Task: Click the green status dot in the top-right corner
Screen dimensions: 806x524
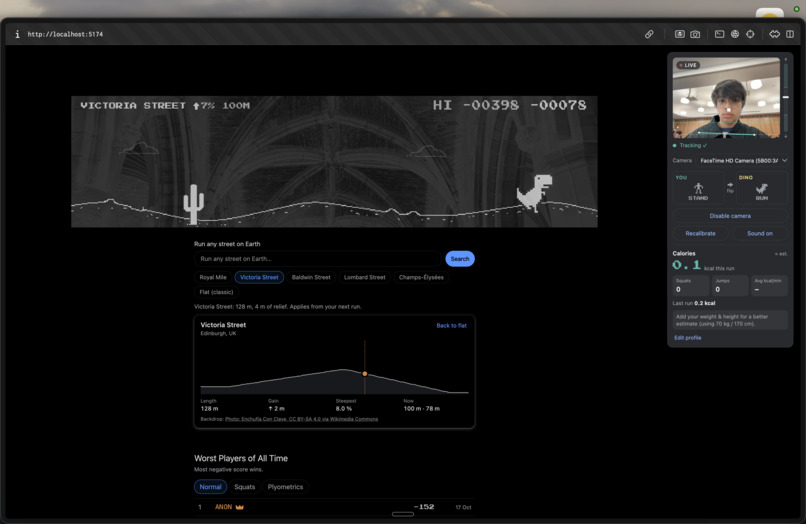Action: coord(796,9)
